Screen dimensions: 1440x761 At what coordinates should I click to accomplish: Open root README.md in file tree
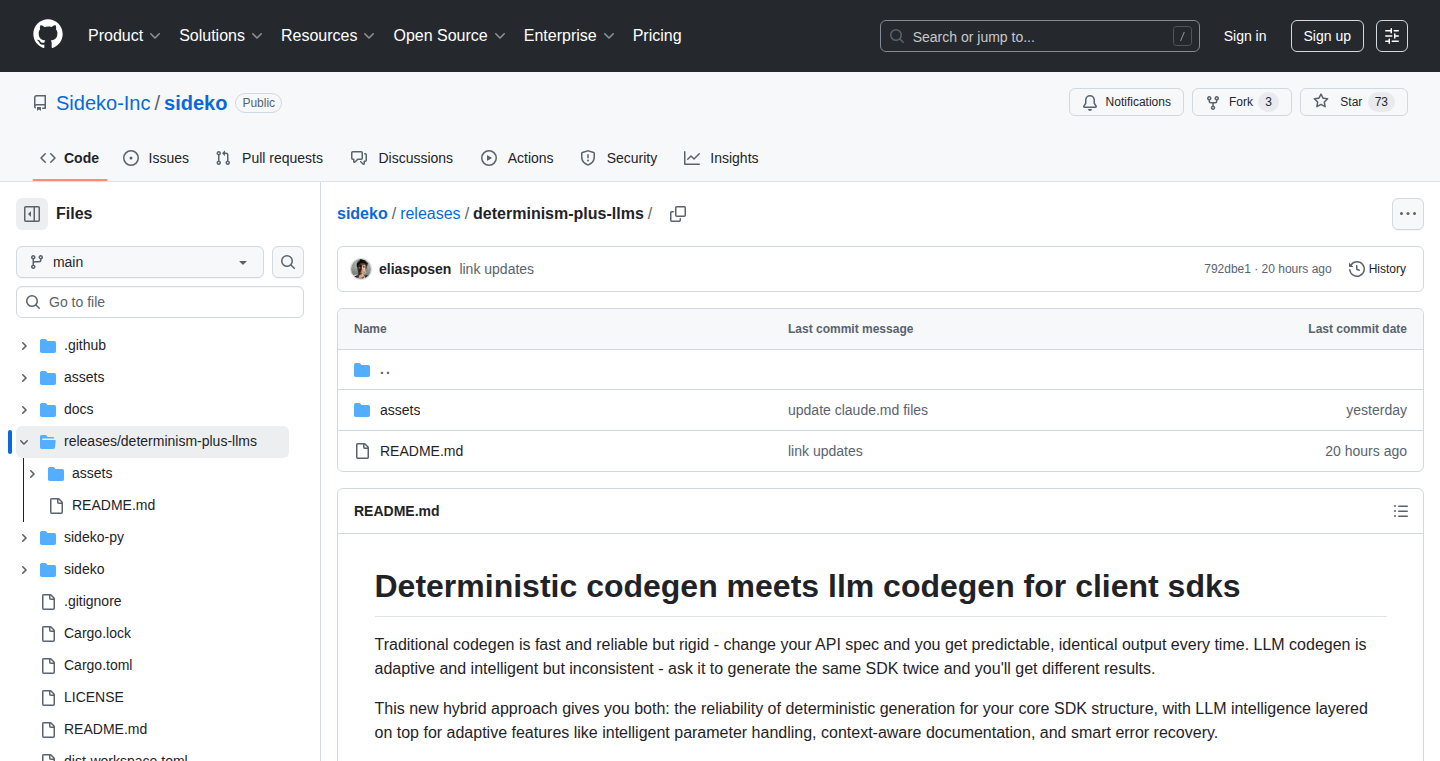click(105, 729)
